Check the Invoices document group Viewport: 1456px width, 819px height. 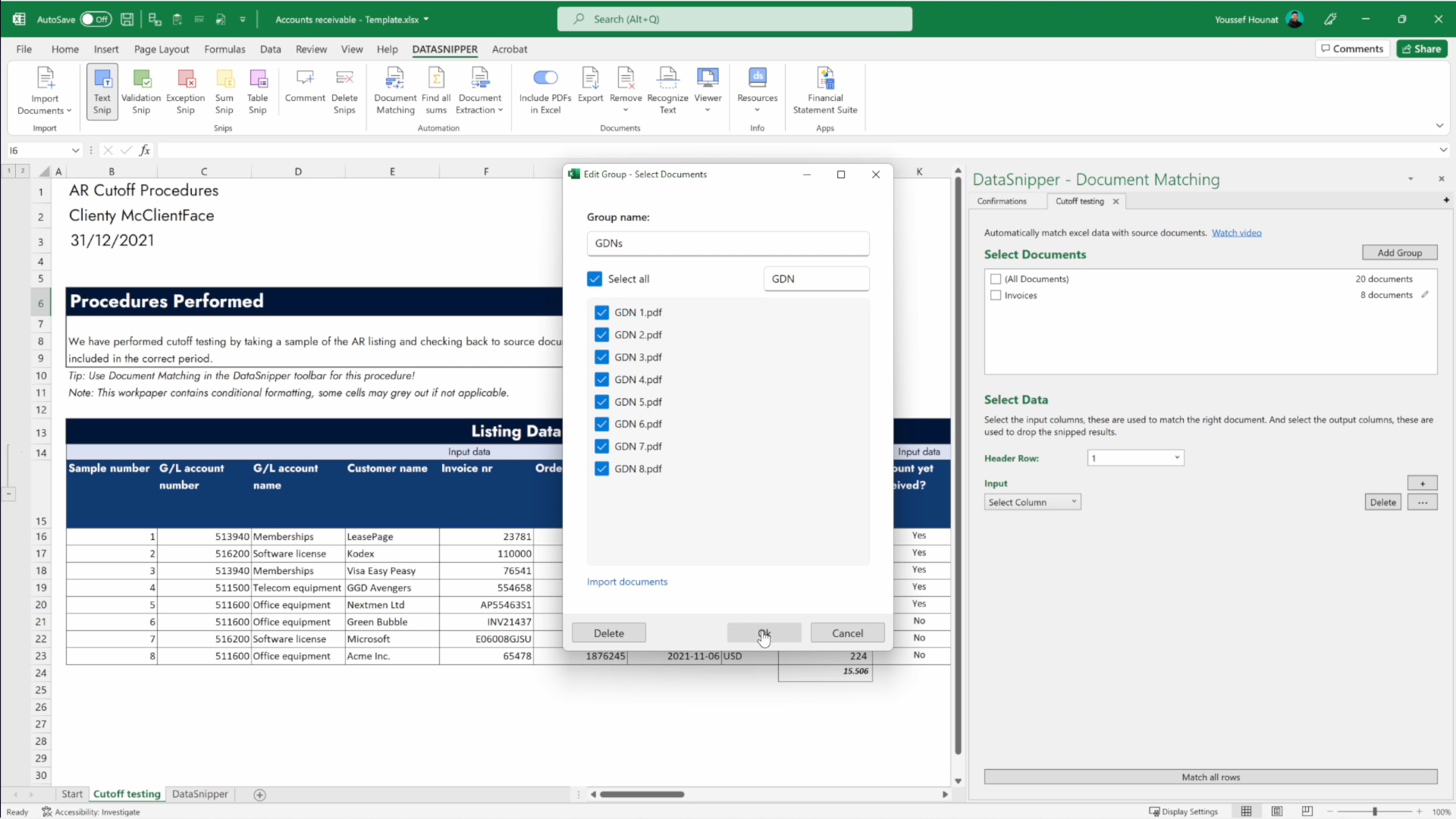point(996,295)
